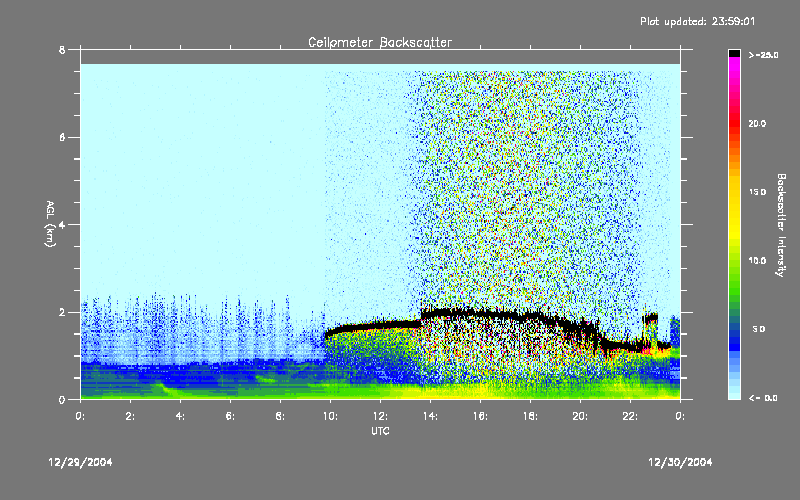Click the "15.0" colorbar label

757,192
